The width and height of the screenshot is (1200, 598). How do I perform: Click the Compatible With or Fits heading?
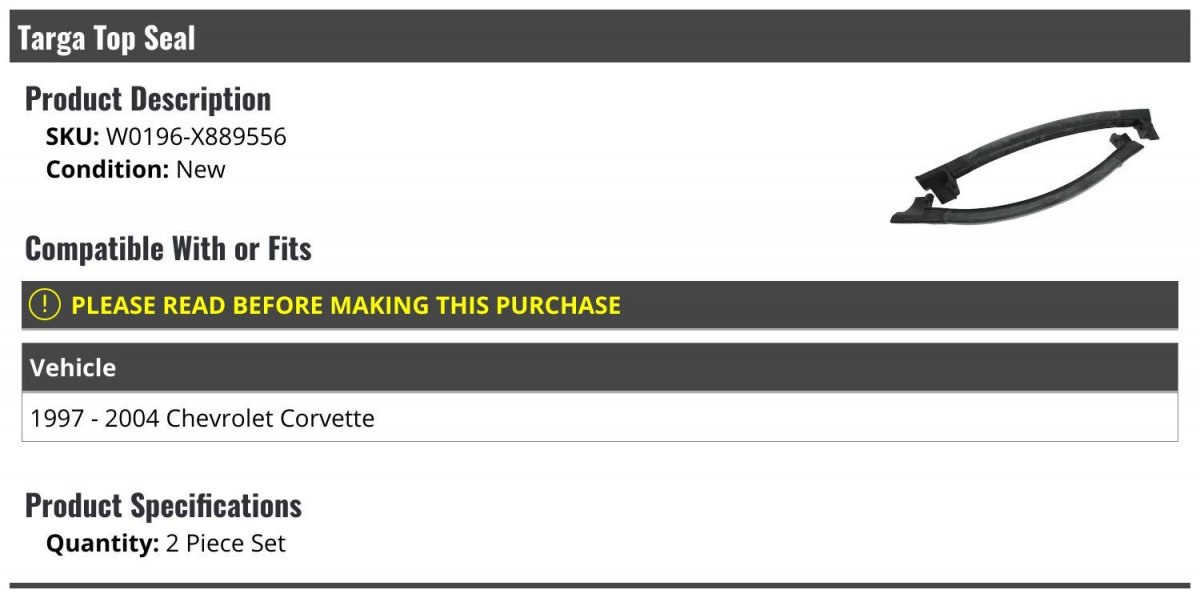click(168, 248)
